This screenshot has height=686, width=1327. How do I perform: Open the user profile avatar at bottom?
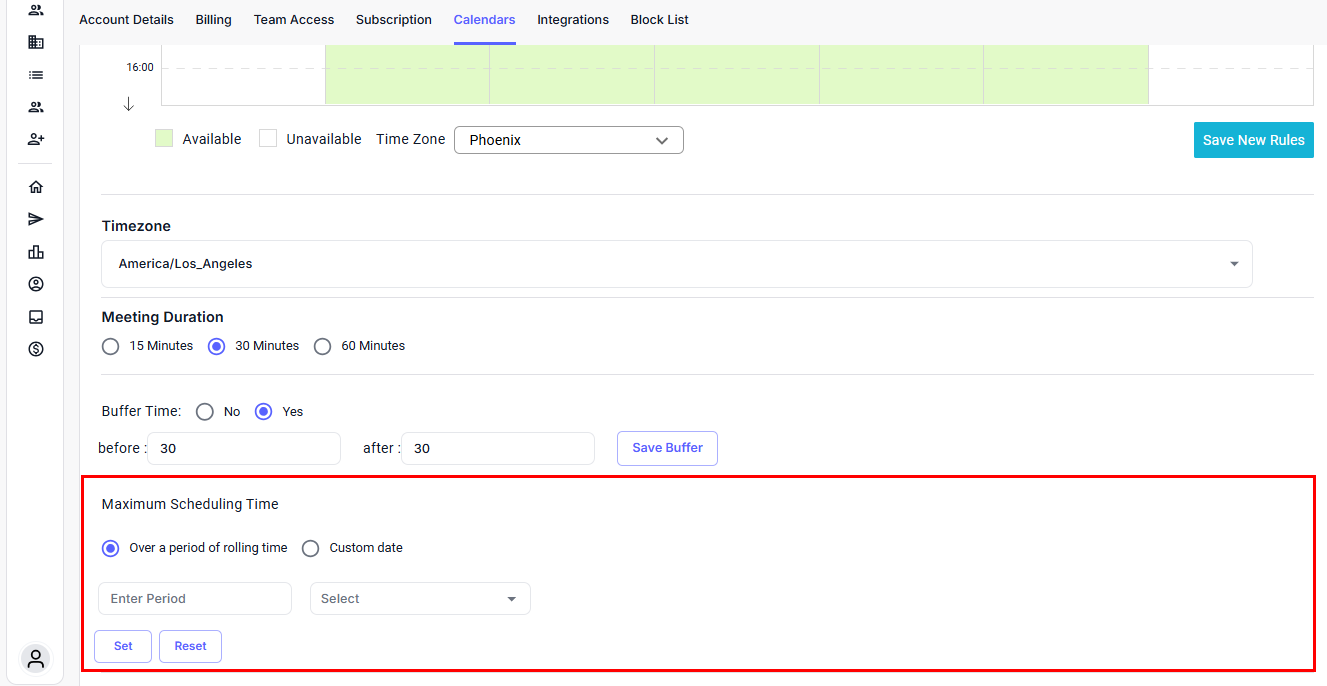tap(36, 659)
